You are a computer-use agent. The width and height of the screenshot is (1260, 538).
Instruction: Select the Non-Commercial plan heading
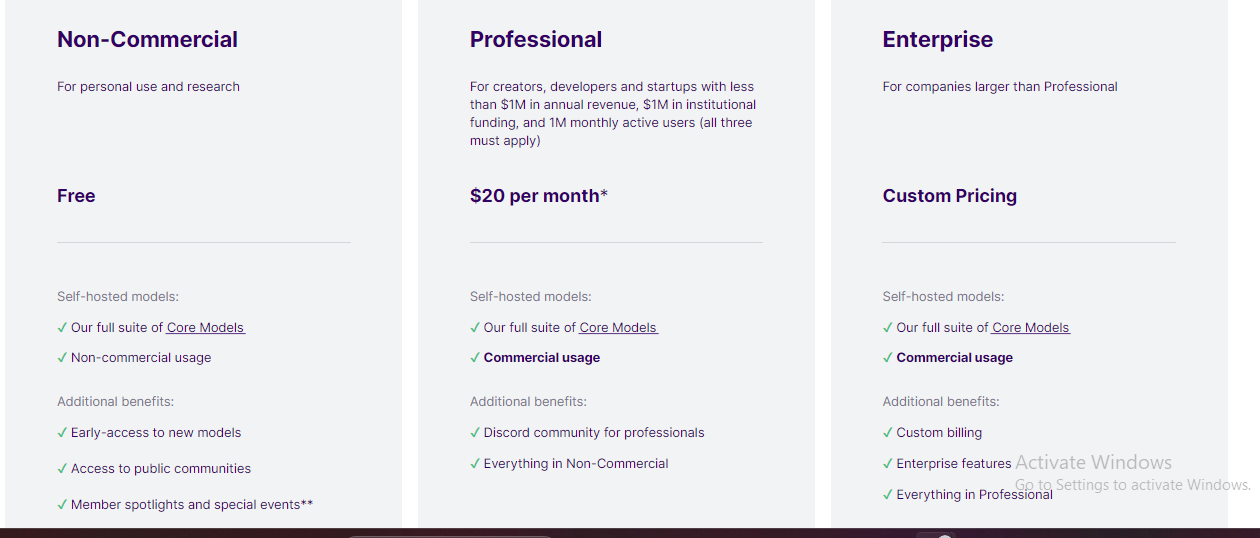pyautogui.click(x=147, y=40)
